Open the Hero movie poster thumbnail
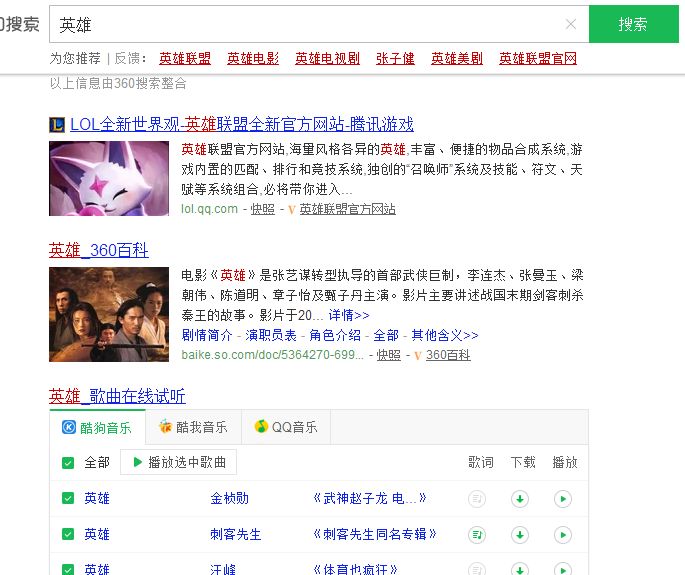This screenshot has width=685, height=575. click(x=109, y=314)
